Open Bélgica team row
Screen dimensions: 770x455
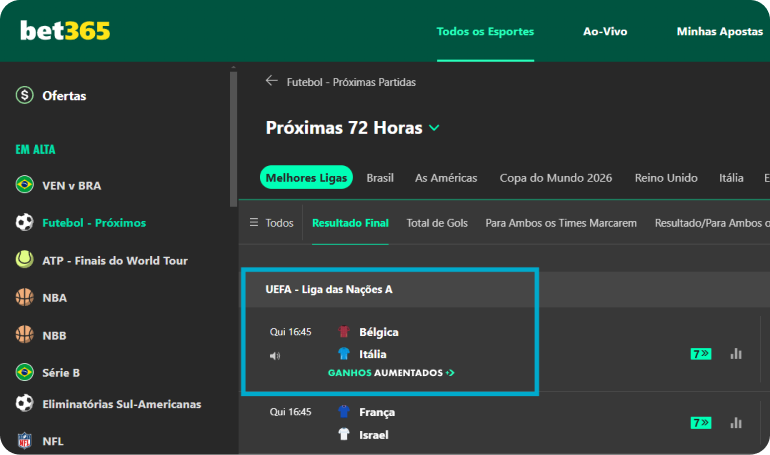[x=379, y=332]
